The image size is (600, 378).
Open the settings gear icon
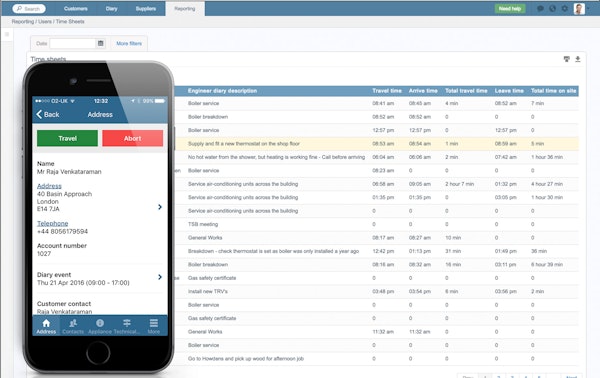tap(564, 8)
